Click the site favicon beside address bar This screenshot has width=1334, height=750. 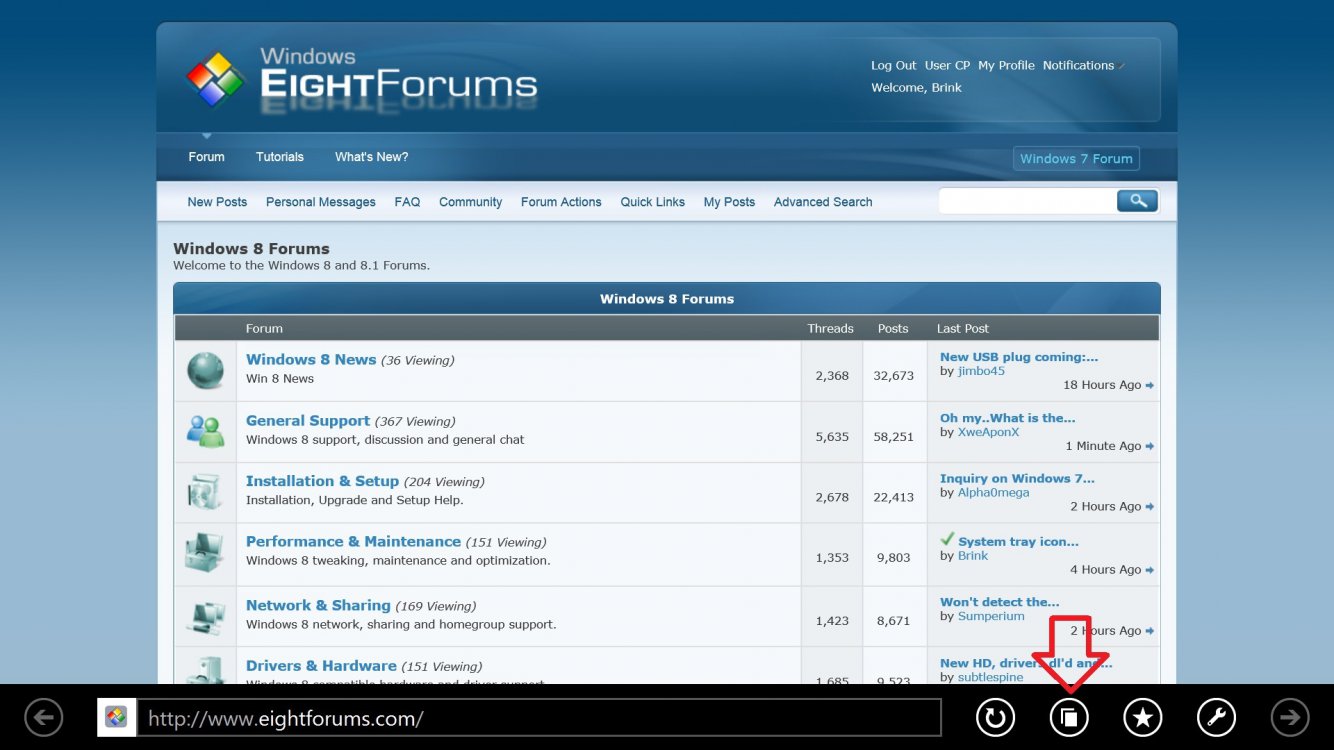pos(116,717)
